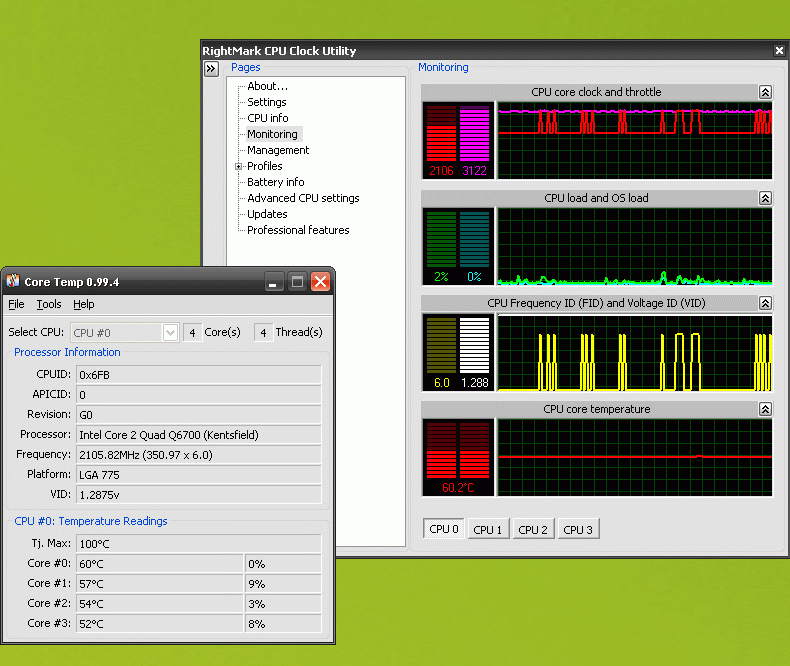This screenshot has height=666, width=790.
Task: Click the Core #1 temperature 57°C
Action: (160, 584)
